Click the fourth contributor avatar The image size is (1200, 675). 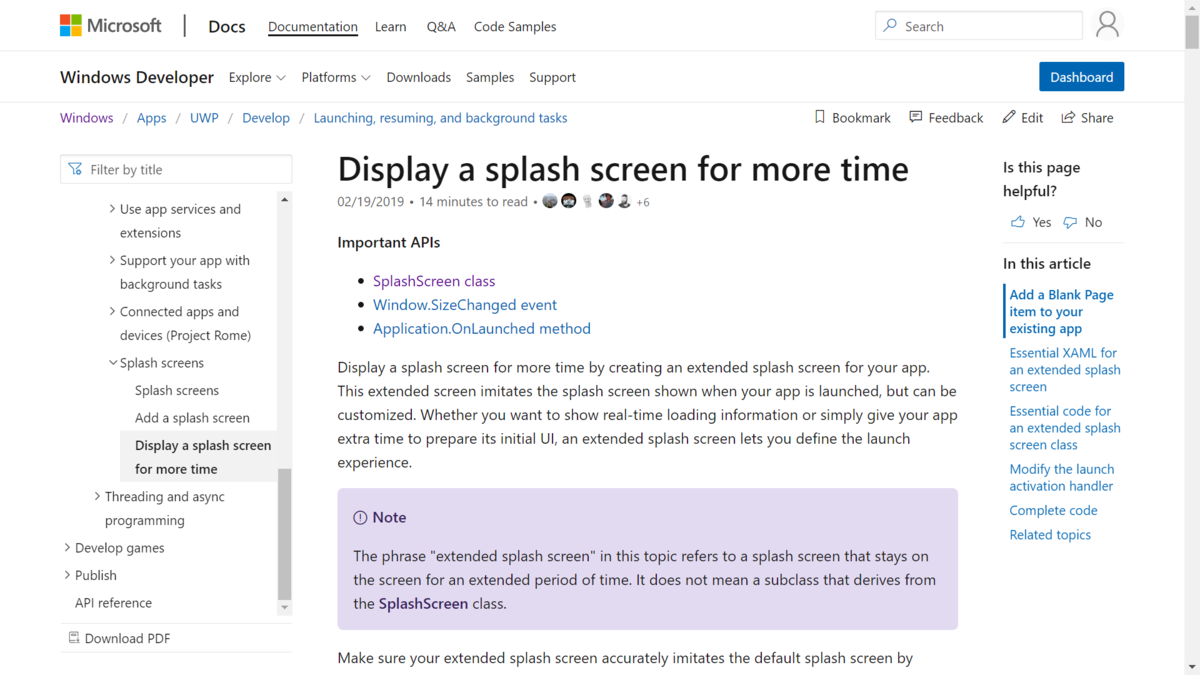[606, 201]
